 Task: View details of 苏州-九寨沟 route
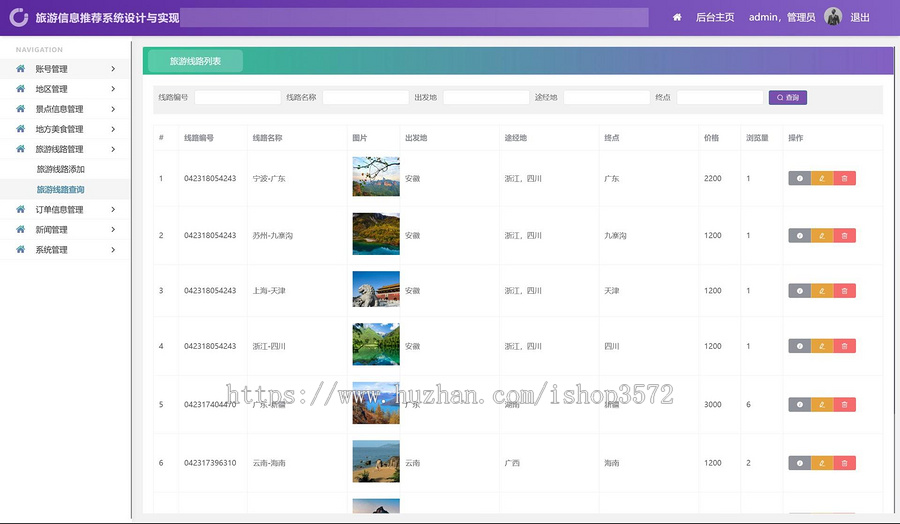pos(800,235)
